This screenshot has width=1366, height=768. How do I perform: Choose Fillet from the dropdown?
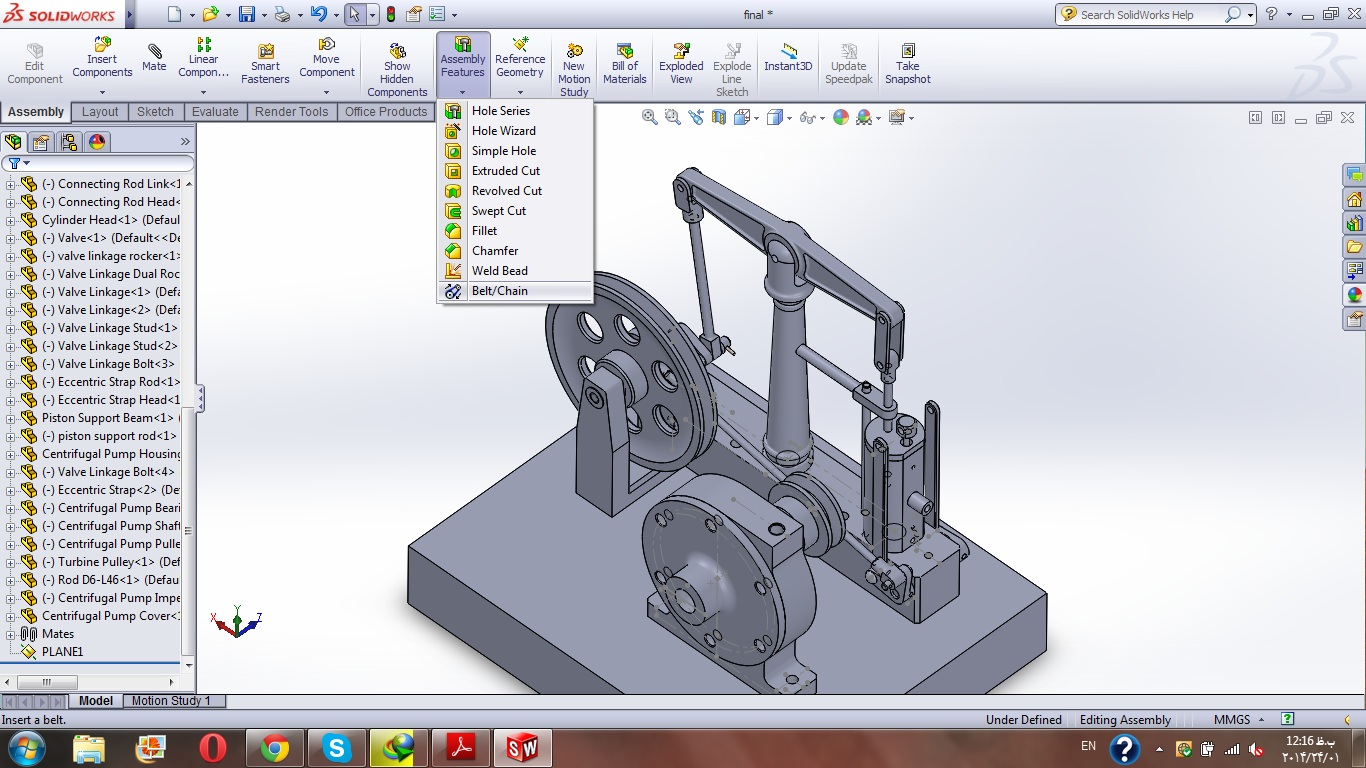pyautogui.click(x=515, y=231)
